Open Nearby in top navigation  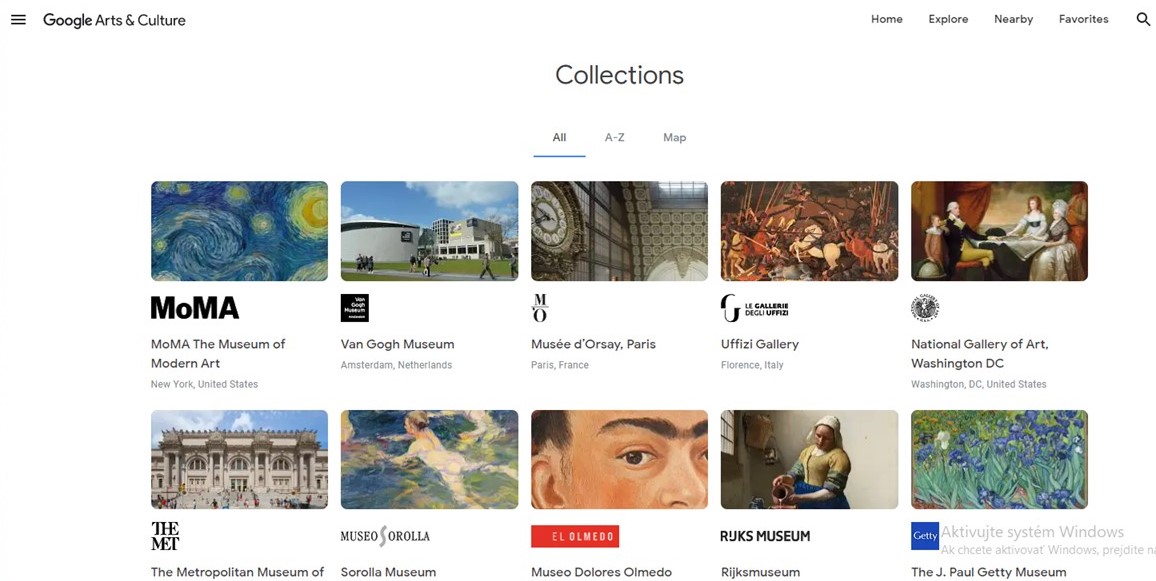(1014, 20)
